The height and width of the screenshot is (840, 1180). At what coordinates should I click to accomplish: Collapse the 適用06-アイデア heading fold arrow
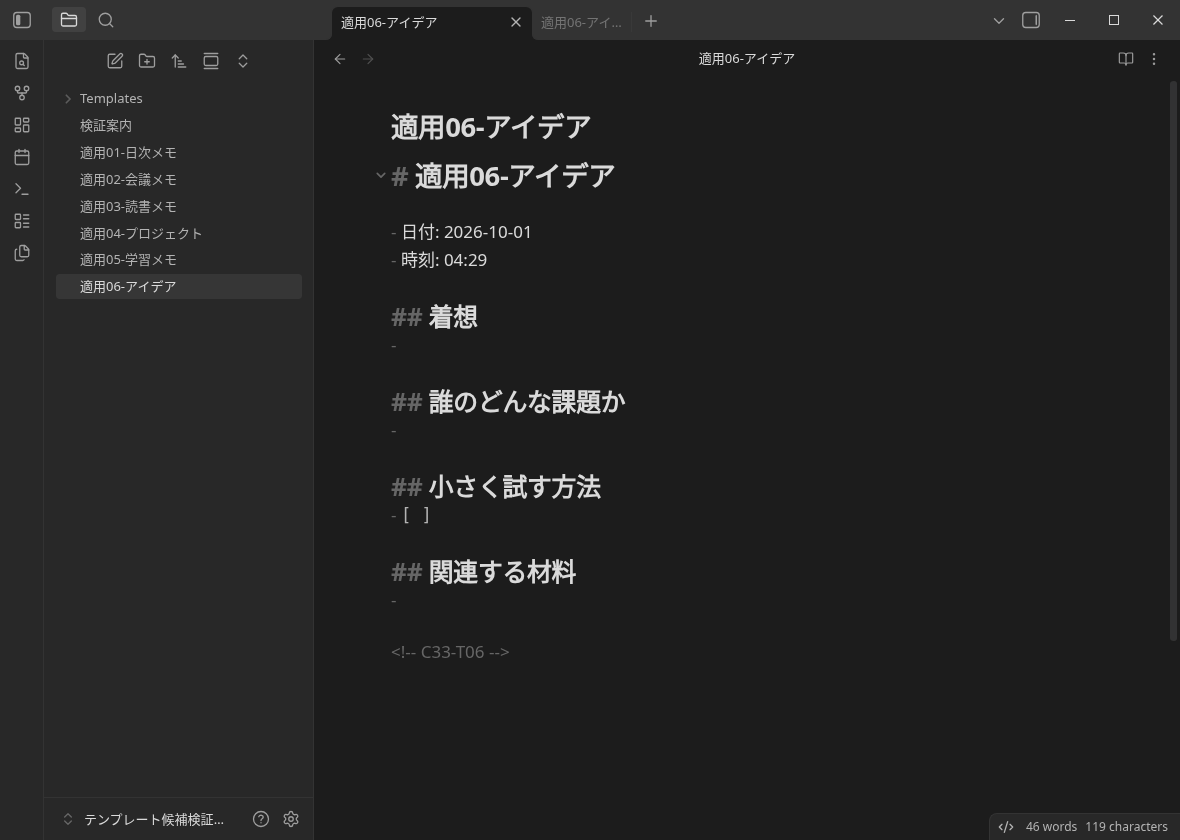(381, 176)
